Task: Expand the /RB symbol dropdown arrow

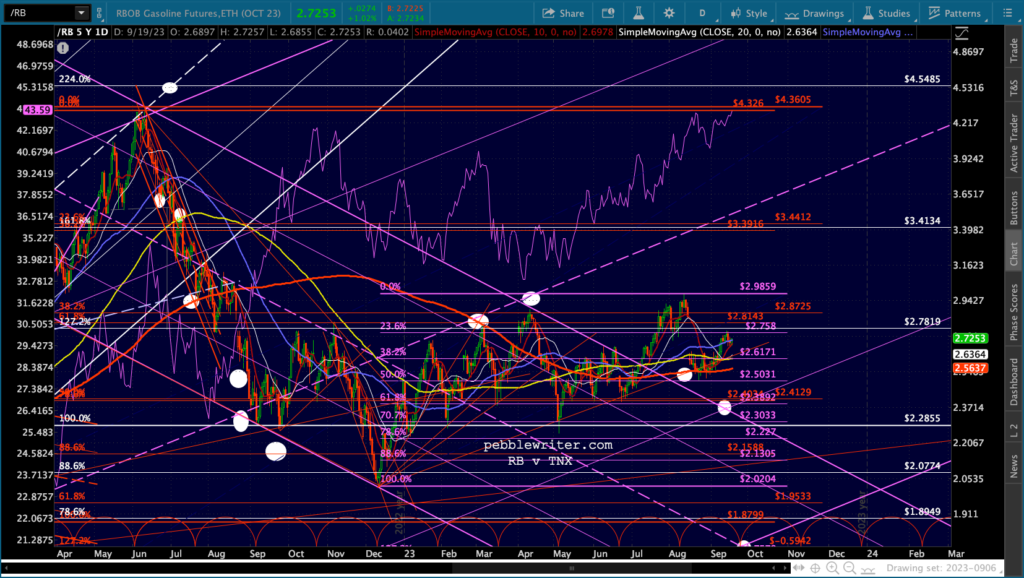Action: pyautogui.click(x=82, y=12)
